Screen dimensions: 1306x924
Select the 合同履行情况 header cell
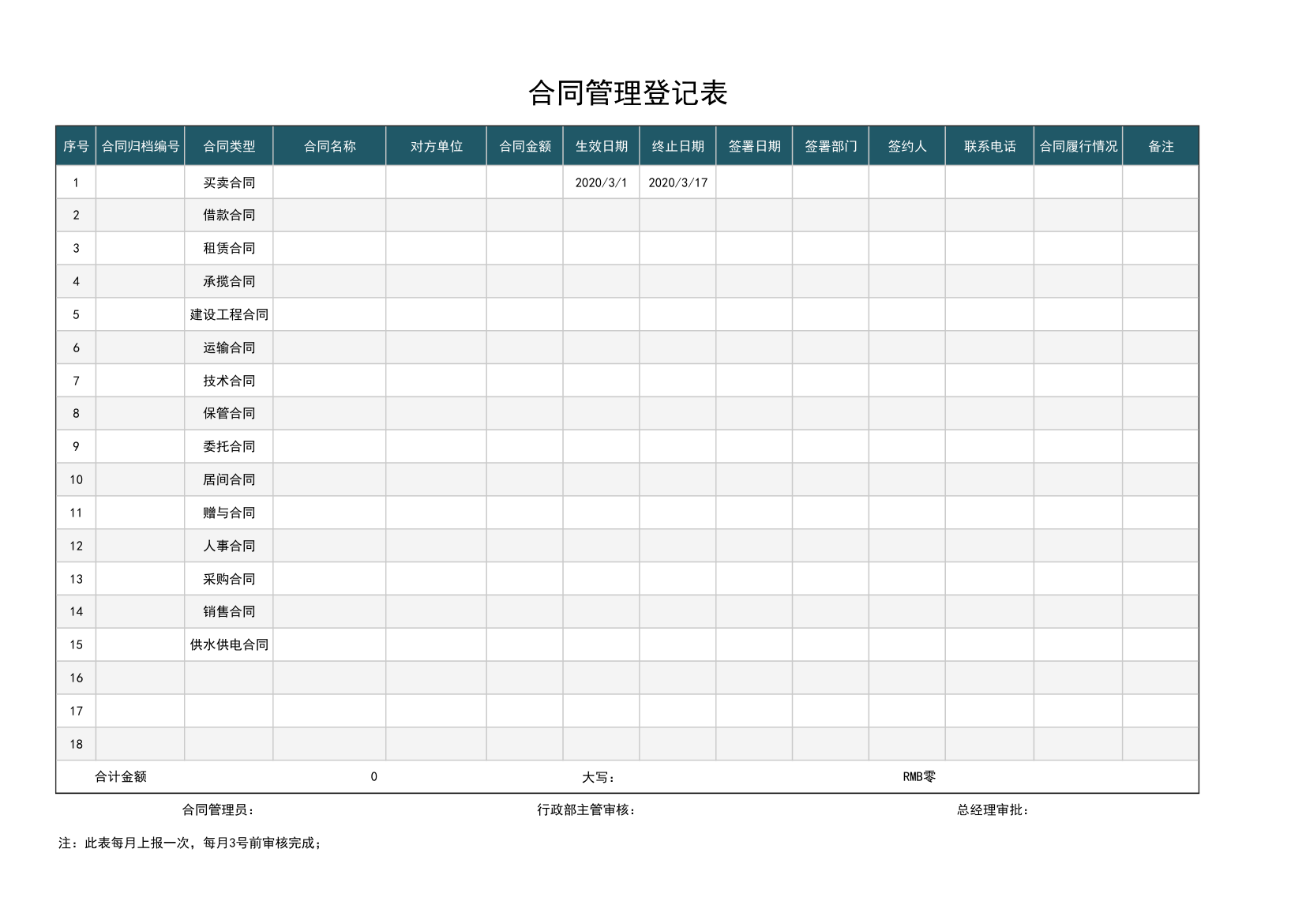tap(1079, 146)
